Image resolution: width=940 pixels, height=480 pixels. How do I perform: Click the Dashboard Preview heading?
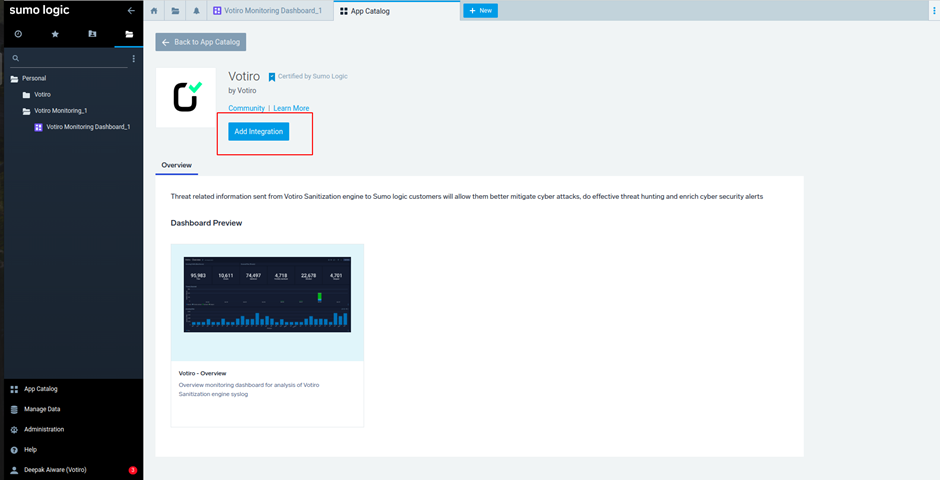(206, 223)
